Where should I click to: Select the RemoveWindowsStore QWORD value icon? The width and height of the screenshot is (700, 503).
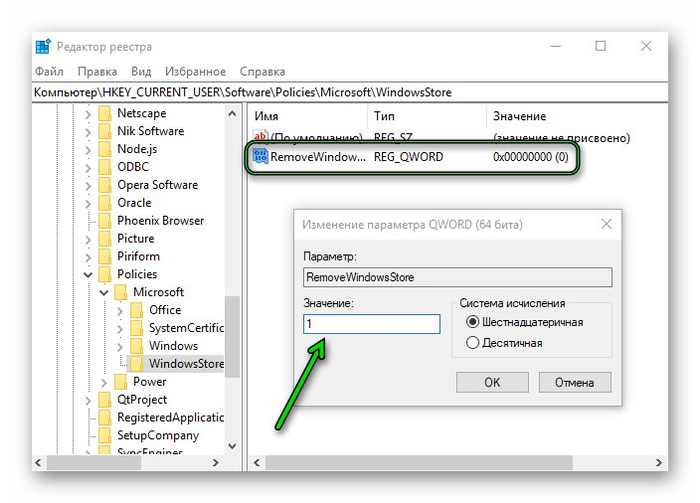click(260, 156)
